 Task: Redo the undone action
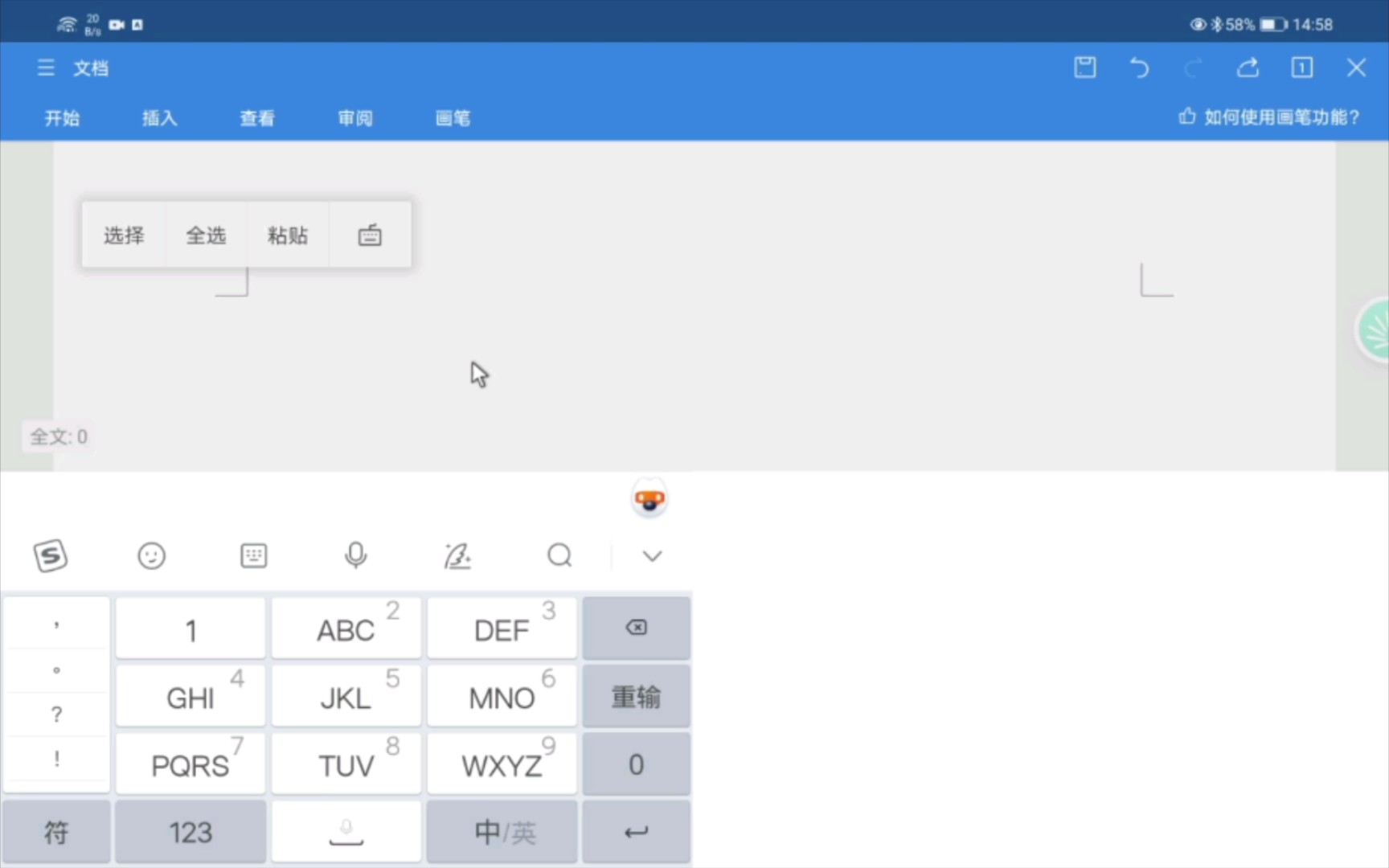pos(1194,68)
